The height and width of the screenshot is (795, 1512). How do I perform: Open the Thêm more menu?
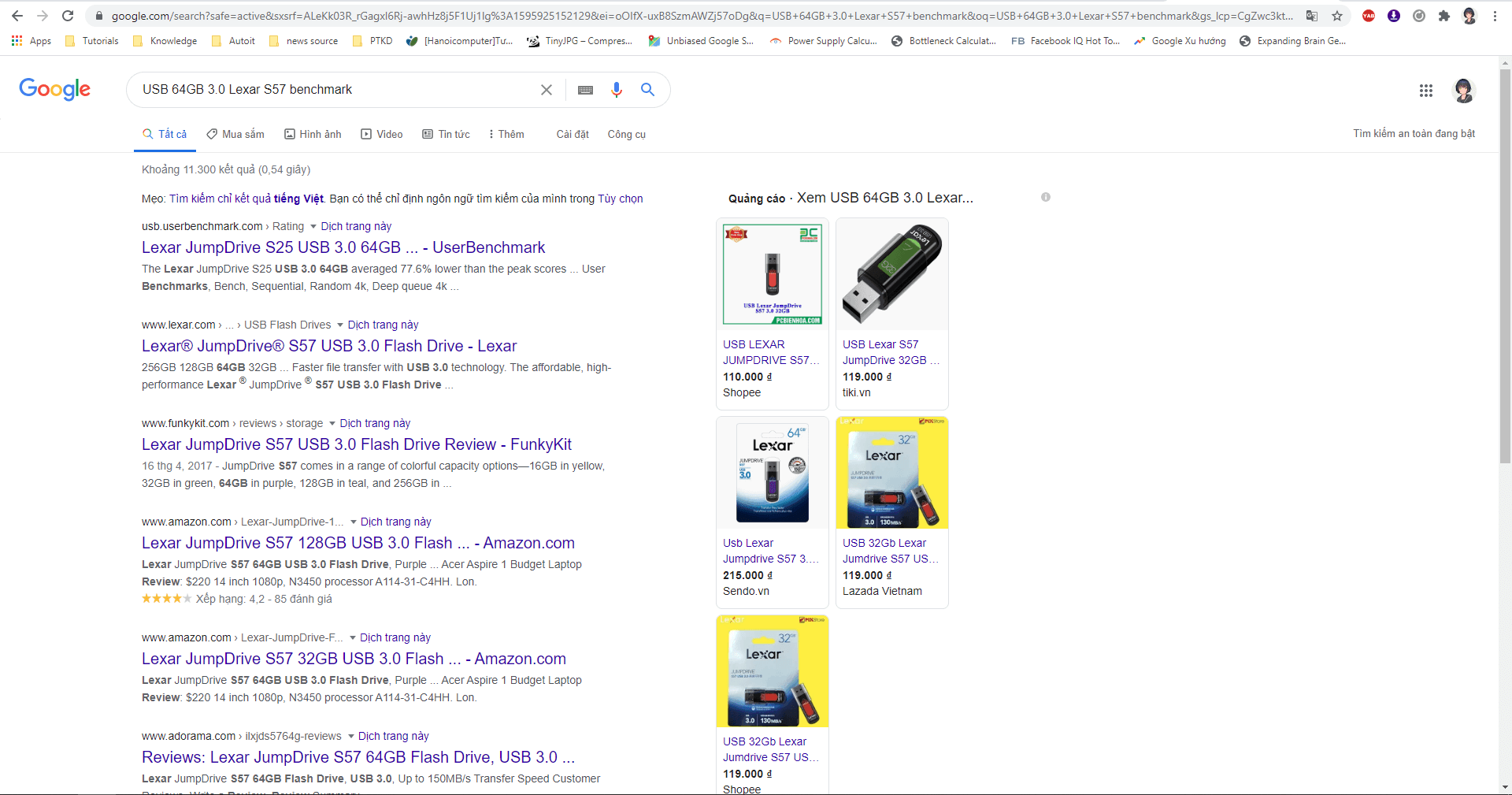point(506,134)
